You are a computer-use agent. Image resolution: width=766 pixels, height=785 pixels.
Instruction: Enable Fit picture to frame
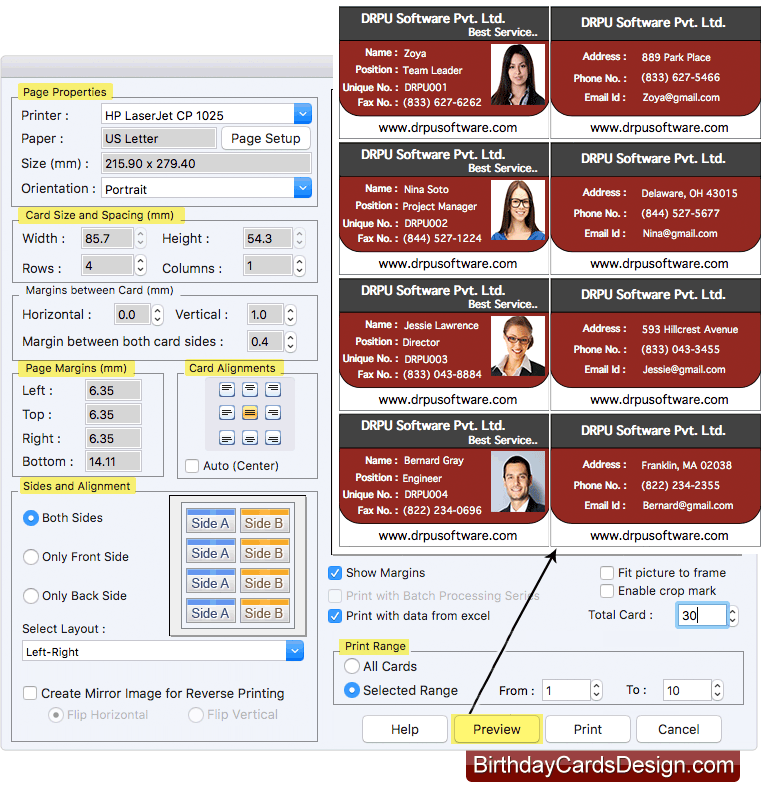point(607,573)
